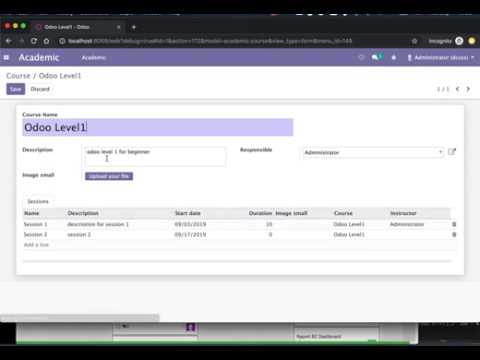
Task: Upload your file for Image small
Action: (109, 176)
